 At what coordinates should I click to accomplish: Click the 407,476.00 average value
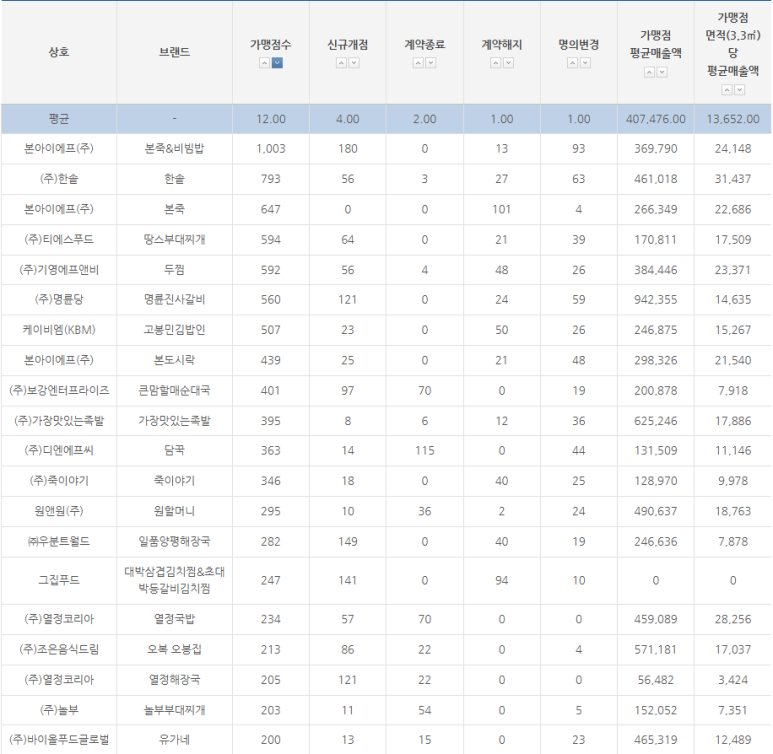click(x=656, y=119)
